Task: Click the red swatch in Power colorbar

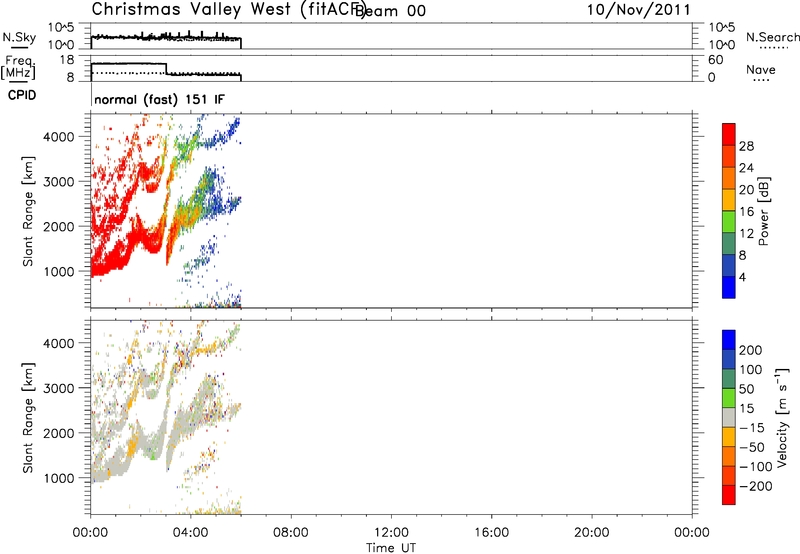Action: [x=729, y=134]
